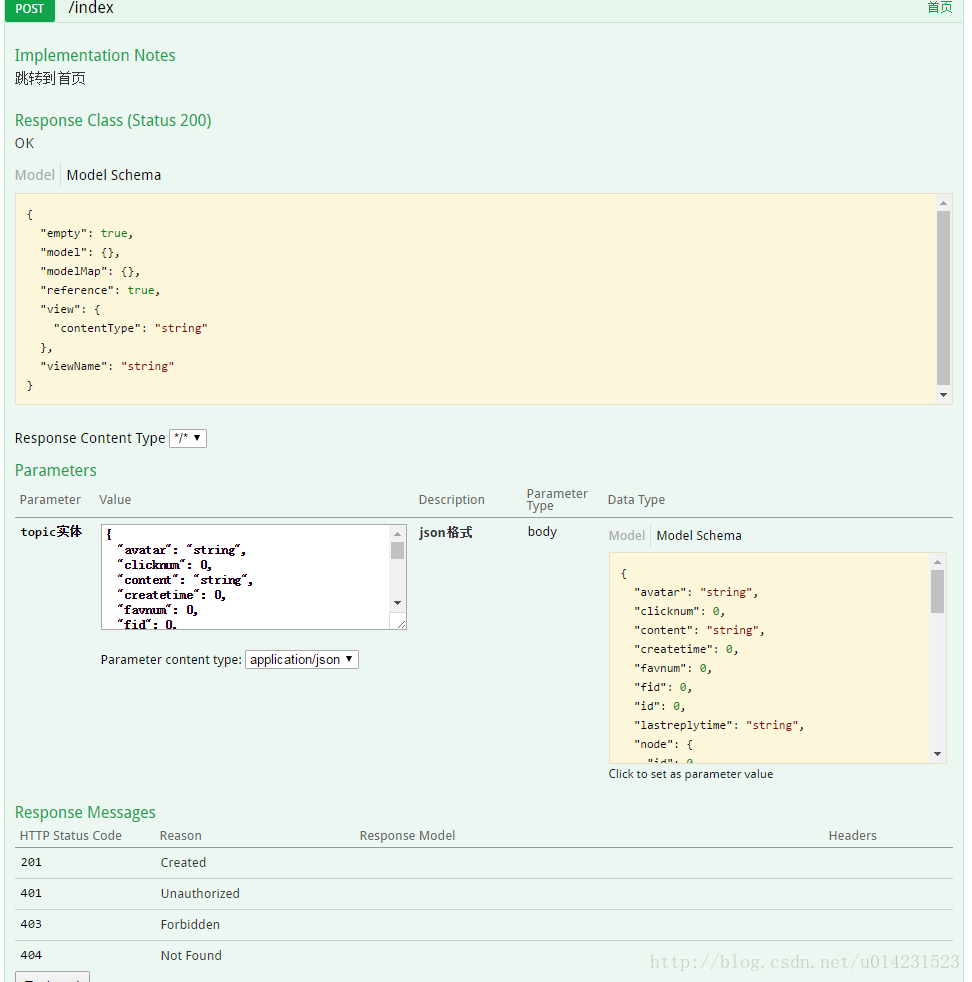Click the 401 status code cell
The height and width of the screenshot is (982, 972).
coord(31,893)
